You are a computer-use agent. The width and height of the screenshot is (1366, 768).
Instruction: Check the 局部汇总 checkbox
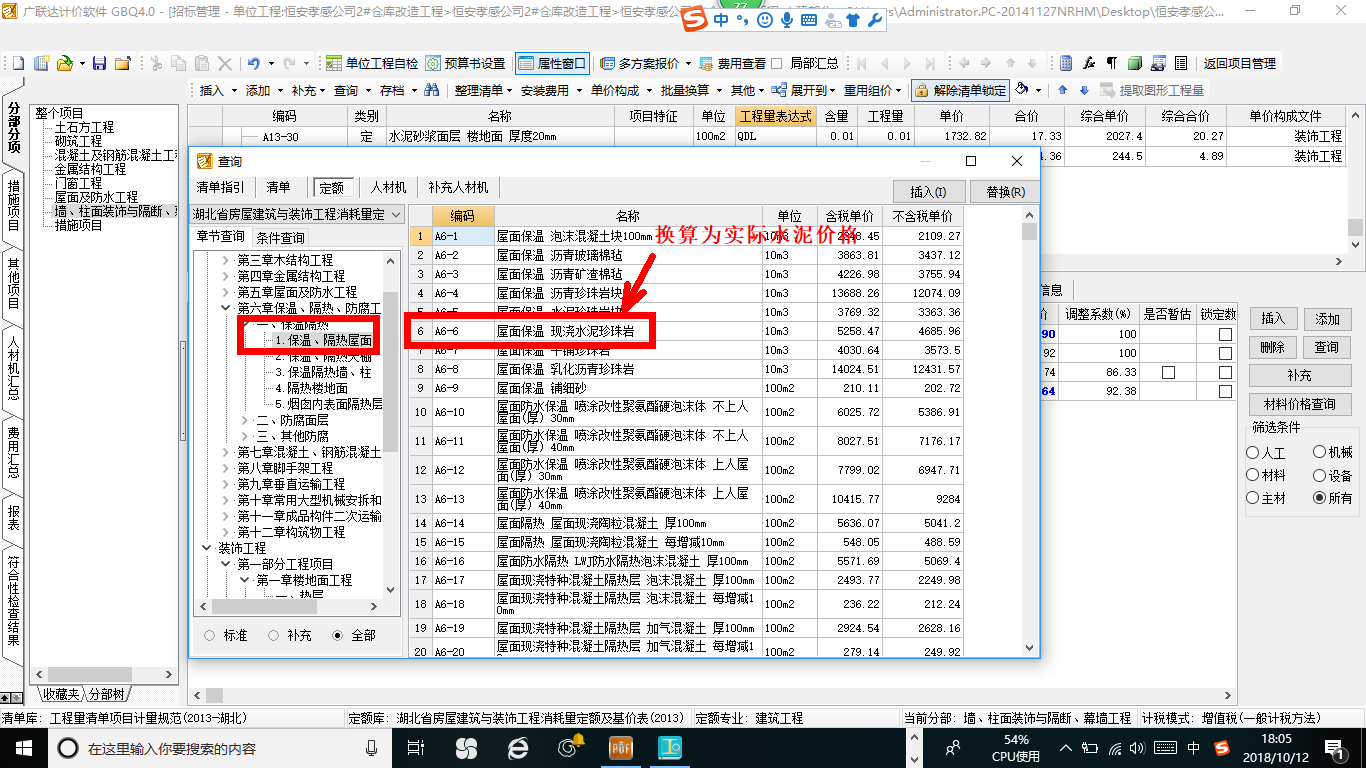tap(777, 63)
